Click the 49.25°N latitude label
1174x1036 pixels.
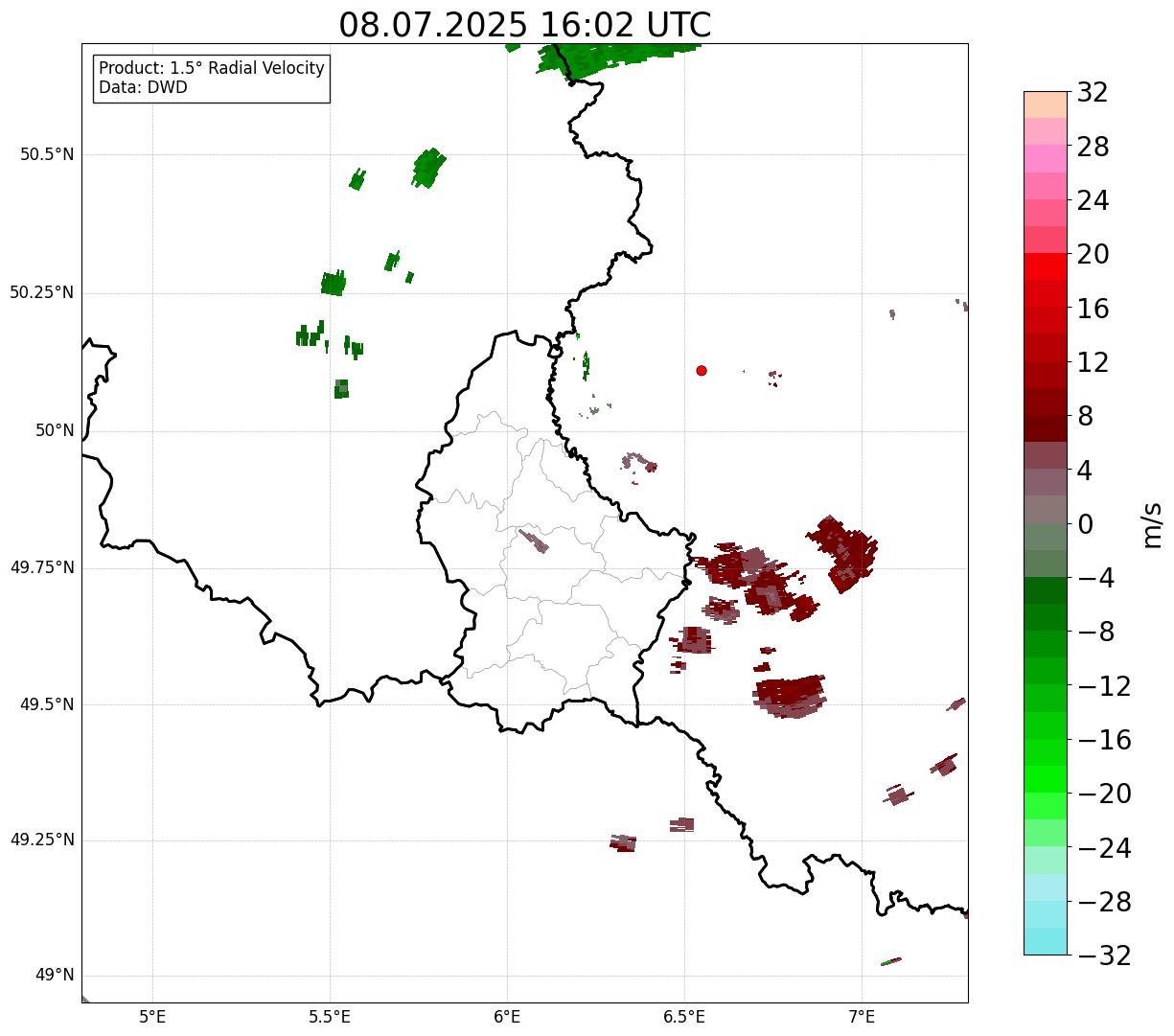(x=42, y=840)
